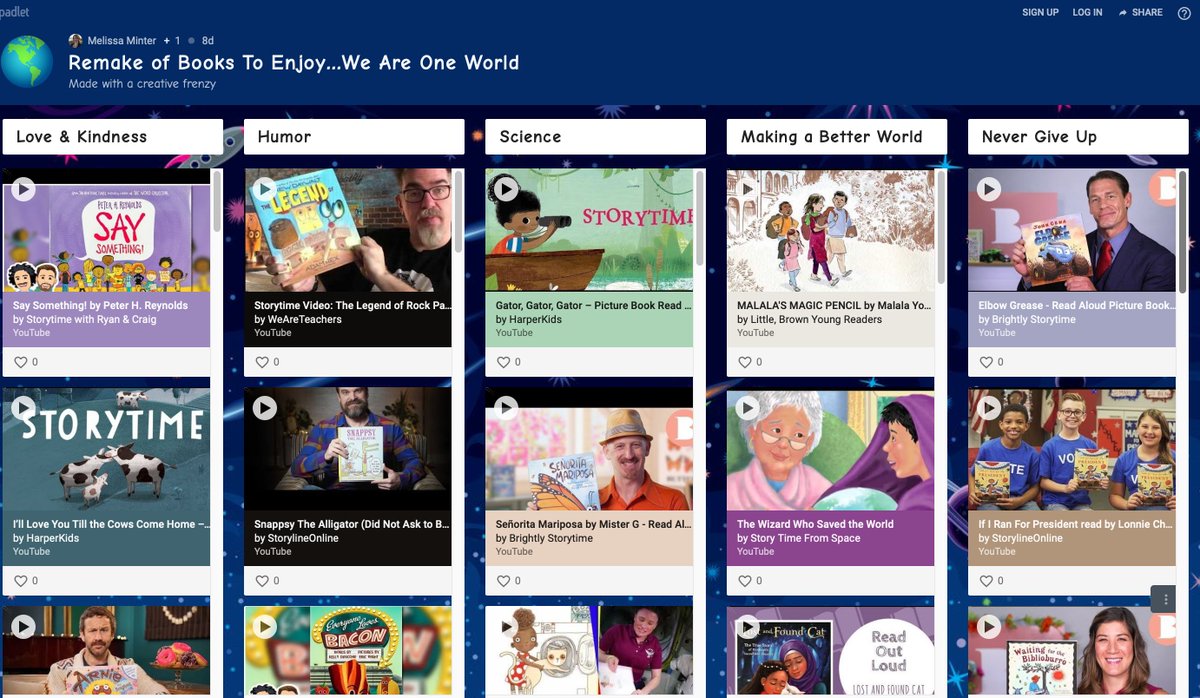This screenshot has width=1200, height=698.
Task: Open the Lost and Found Cat thumbnail
Action: pos(831,652)
